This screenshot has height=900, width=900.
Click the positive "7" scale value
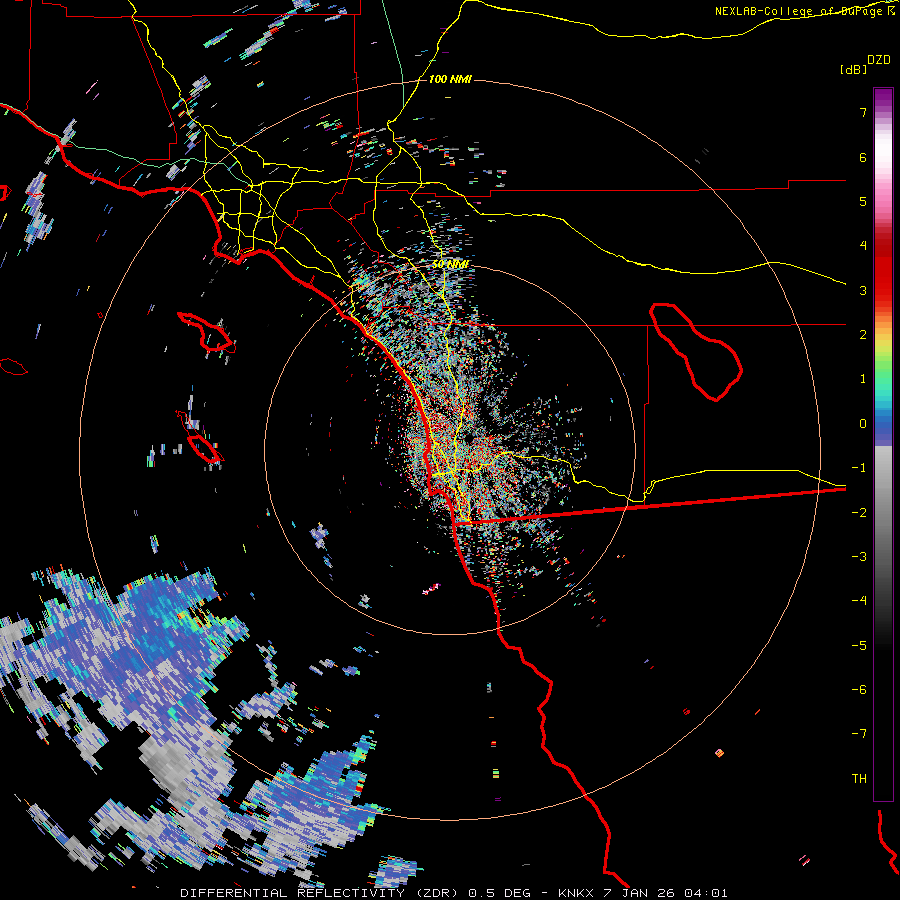pyautogui.click(x=863, y=112)
